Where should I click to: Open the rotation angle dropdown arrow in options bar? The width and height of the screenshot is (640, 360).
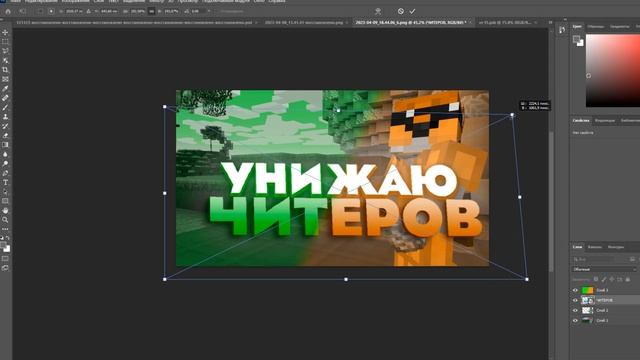coord(209,11)
